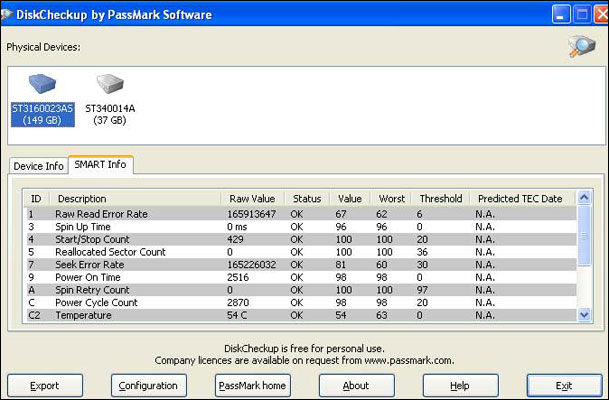This screenshot has height=400, width=609.
Task: Sort by the Raw Value column header
Action: [x=252, y=198]
